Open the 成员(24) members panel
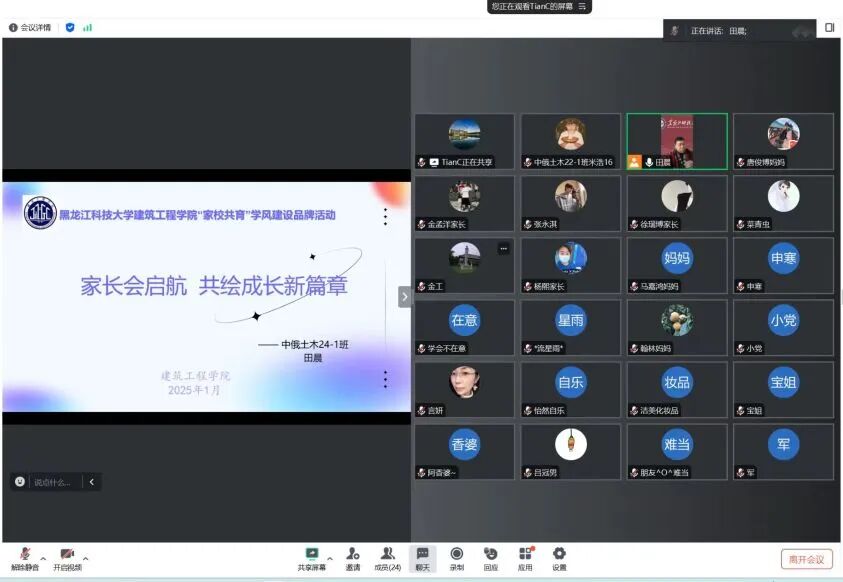The height and width of the screenshot is (582, 843). (387, 554)
